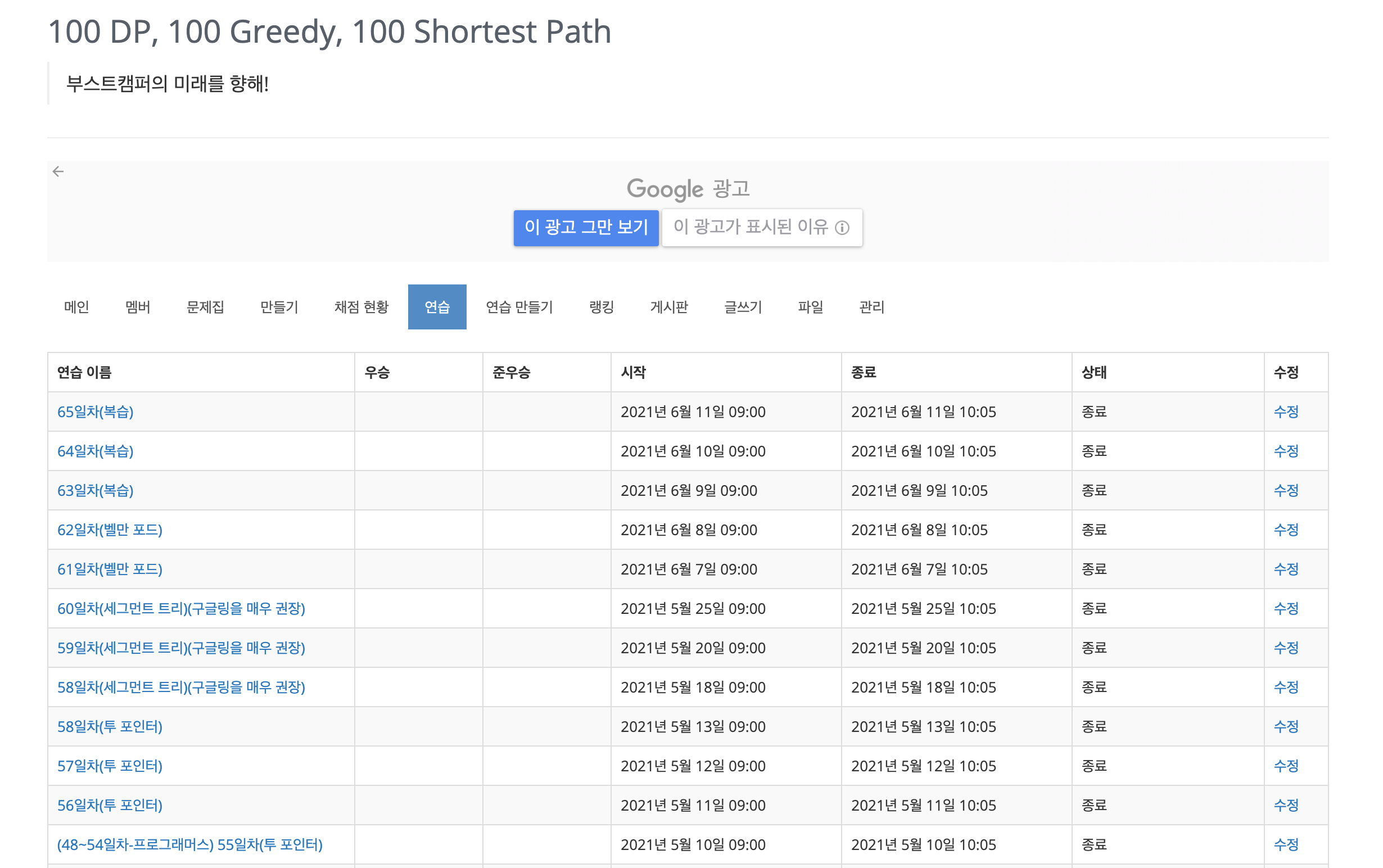
Task: Go to the 채점 현황 tab
Action: [x=361, y=307]
